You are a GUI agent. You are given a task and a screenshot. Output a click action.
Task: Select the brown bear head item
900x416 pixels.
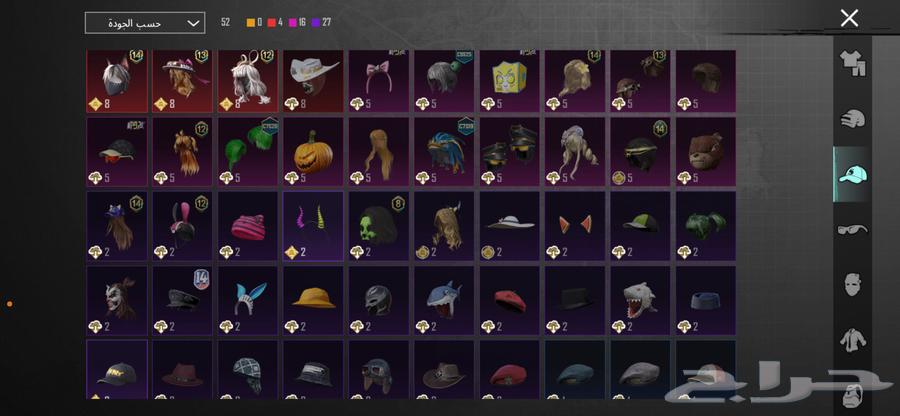(x=706, y=152)
